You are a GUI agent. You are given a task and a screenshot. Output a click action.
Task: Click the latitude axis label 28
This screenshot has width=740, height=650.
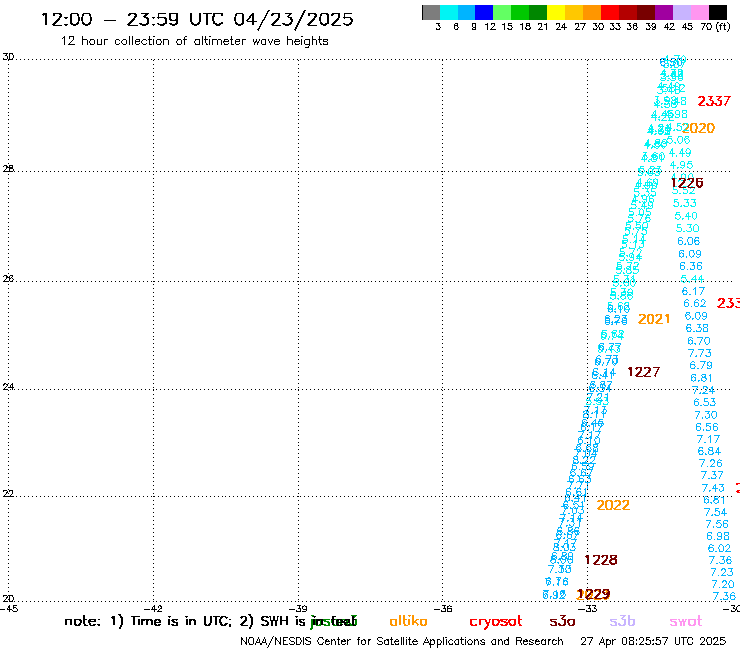(8, 169)
